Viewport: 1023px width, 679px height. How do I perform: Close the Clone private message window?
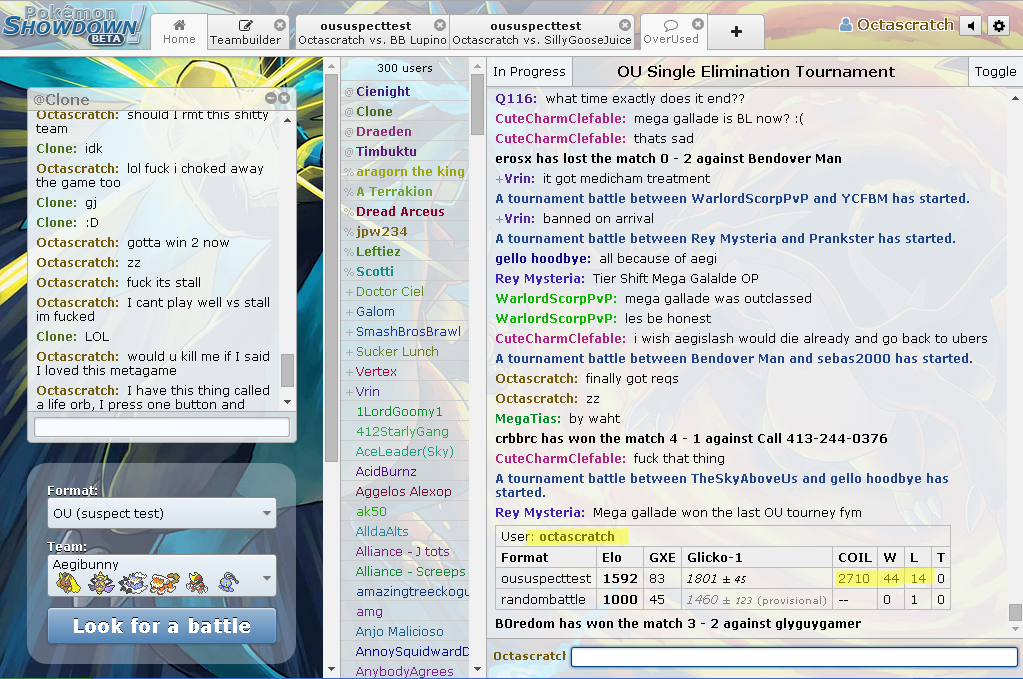click(x=284, y=98)
